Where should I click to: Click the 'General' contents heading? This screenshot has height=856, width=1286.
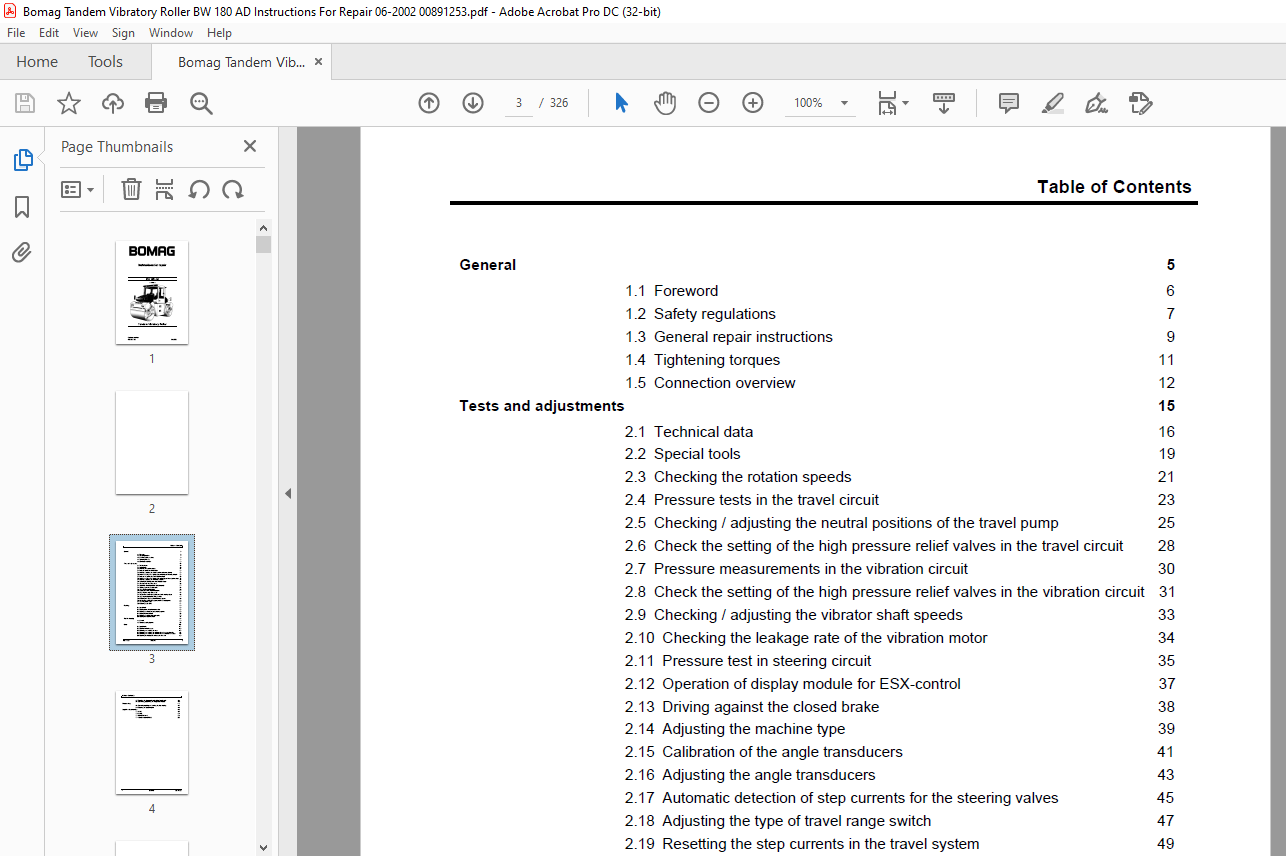tap(488, 265)
